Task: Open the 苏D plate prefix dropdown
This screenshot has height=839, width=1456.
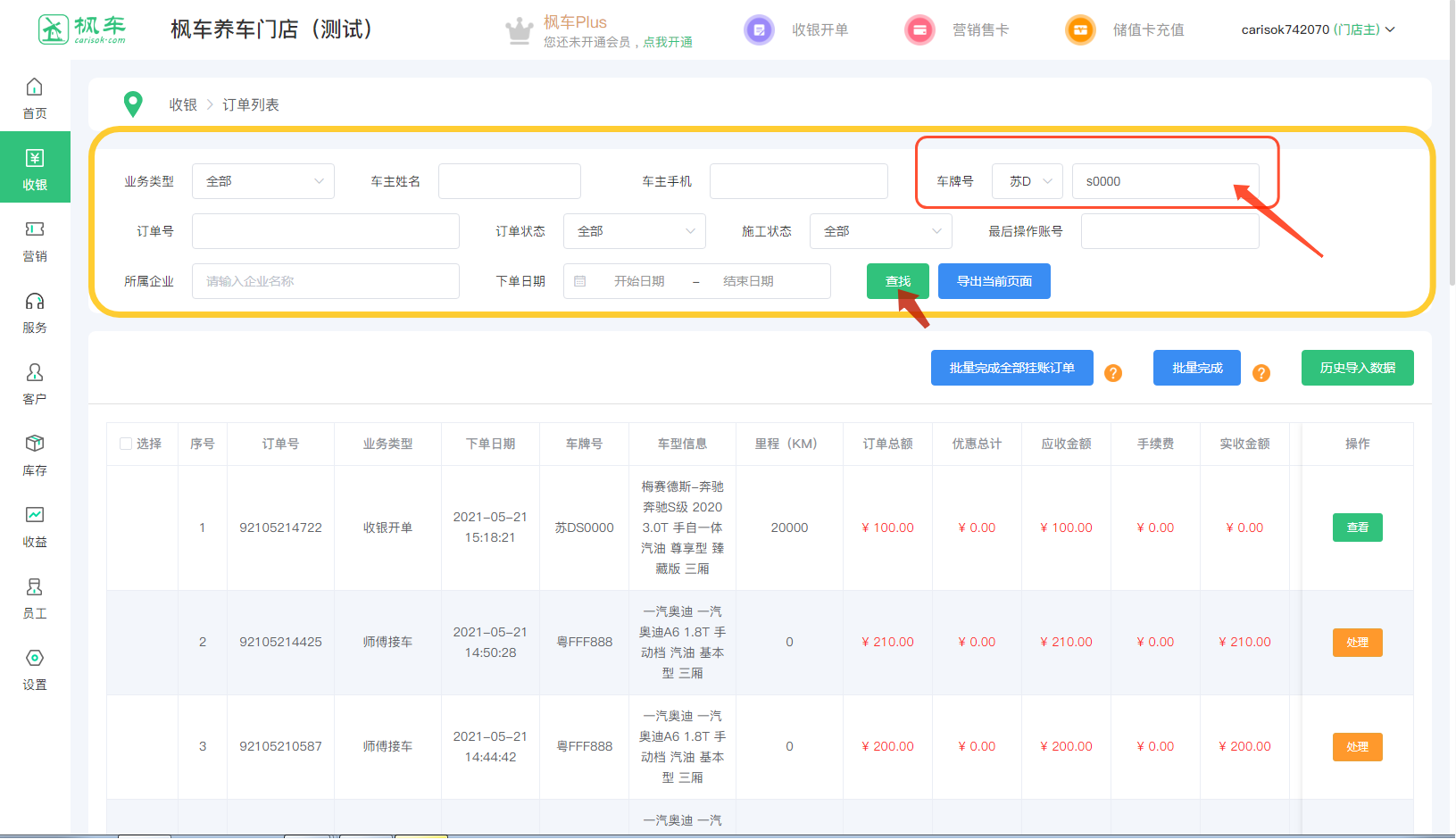Action: tap(1028, 181)
